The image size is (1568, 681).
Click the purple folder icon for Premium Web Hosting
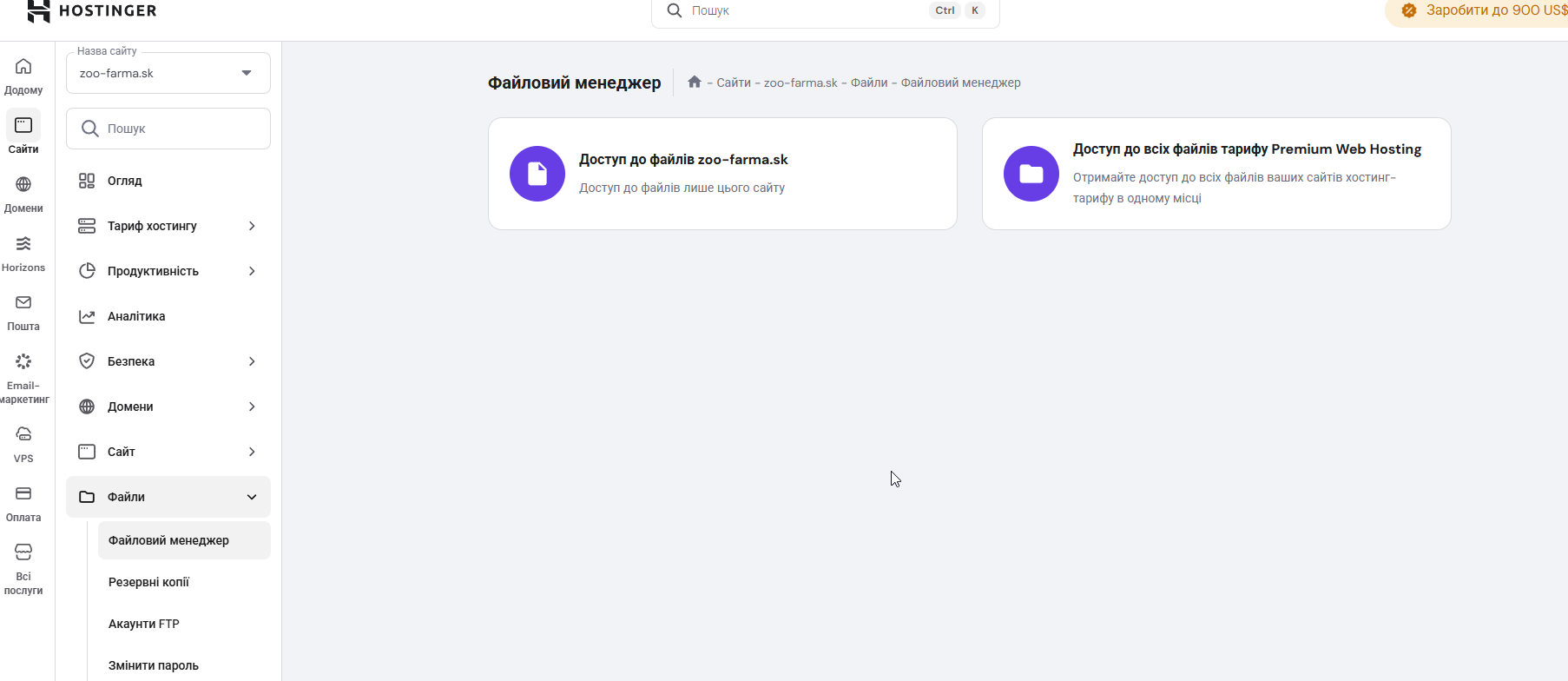point(1031,174)
